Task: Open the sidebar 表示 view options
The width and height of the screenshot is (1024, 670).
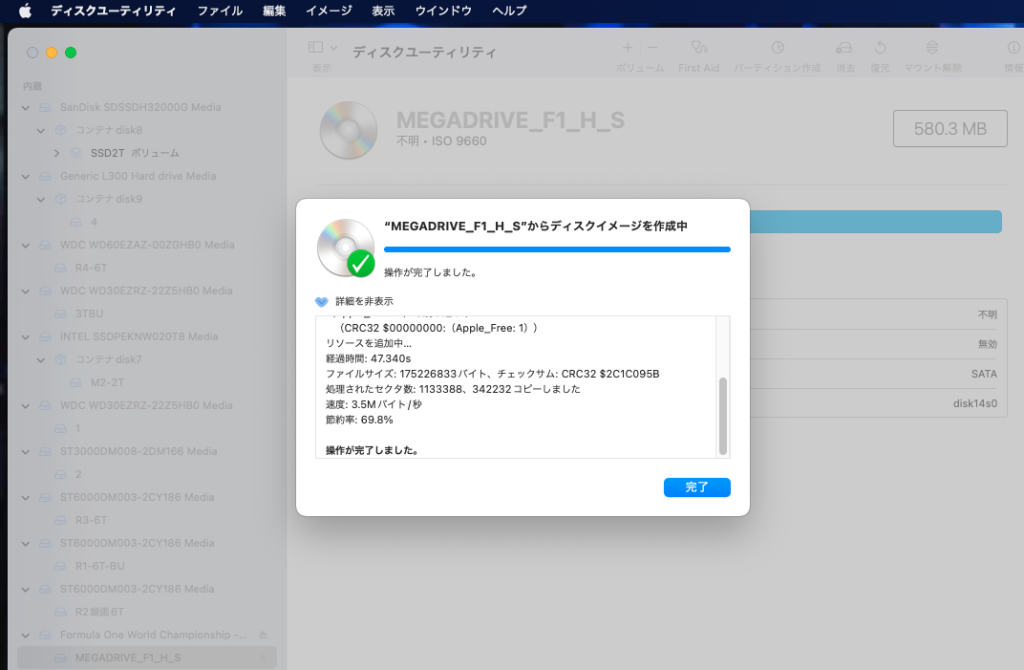Action: click(x=322, y=48)
